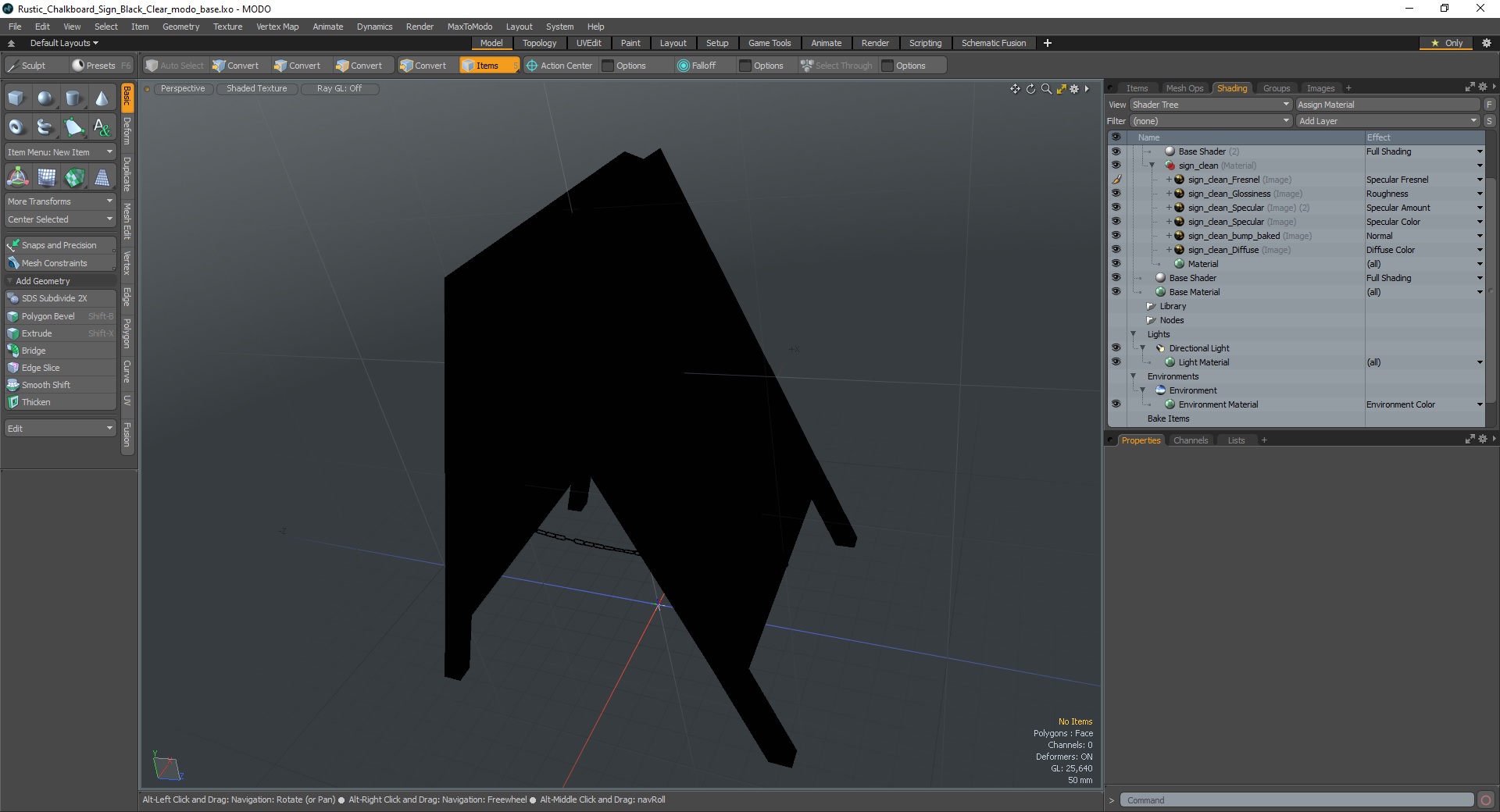Open More Transforms dropdown
Image resolution: width=1500 pixels, height=812 pixels.
click(x=60, y=201)
